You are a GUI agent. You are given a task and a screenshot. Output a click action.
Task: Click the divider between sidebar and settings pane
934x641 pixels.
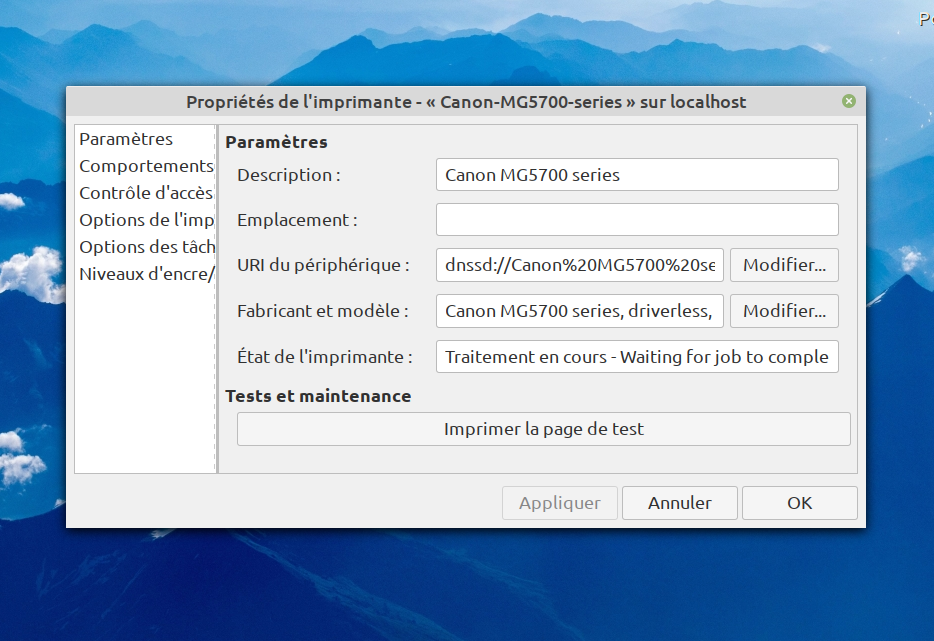click(217, 298)
